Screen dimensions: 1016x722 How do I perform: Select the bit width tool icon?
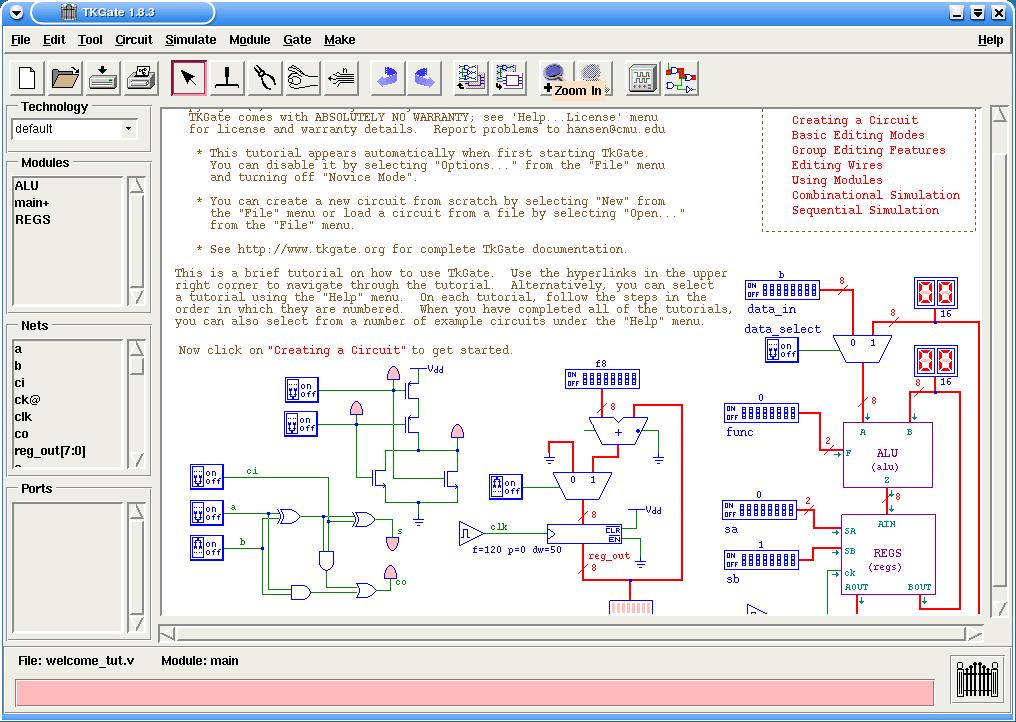[341, 78]
